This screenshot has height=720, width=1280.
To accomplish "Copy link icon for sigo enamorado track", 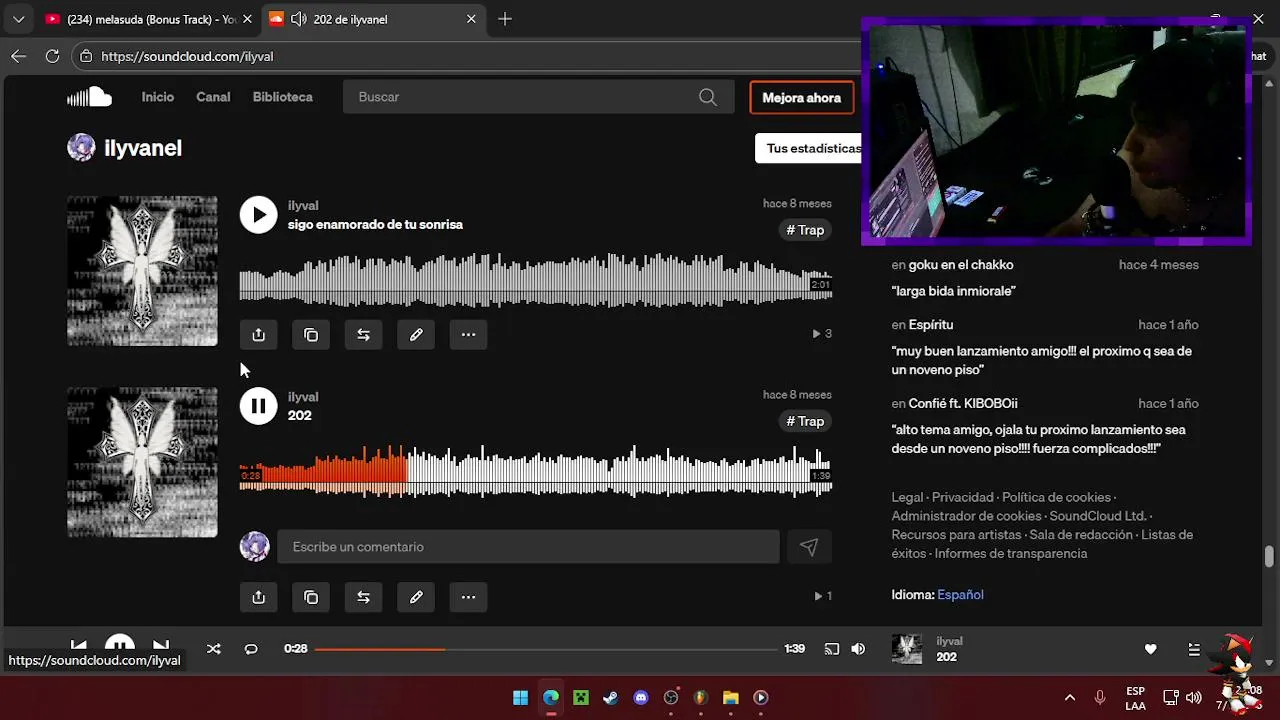I will [311, 335].
